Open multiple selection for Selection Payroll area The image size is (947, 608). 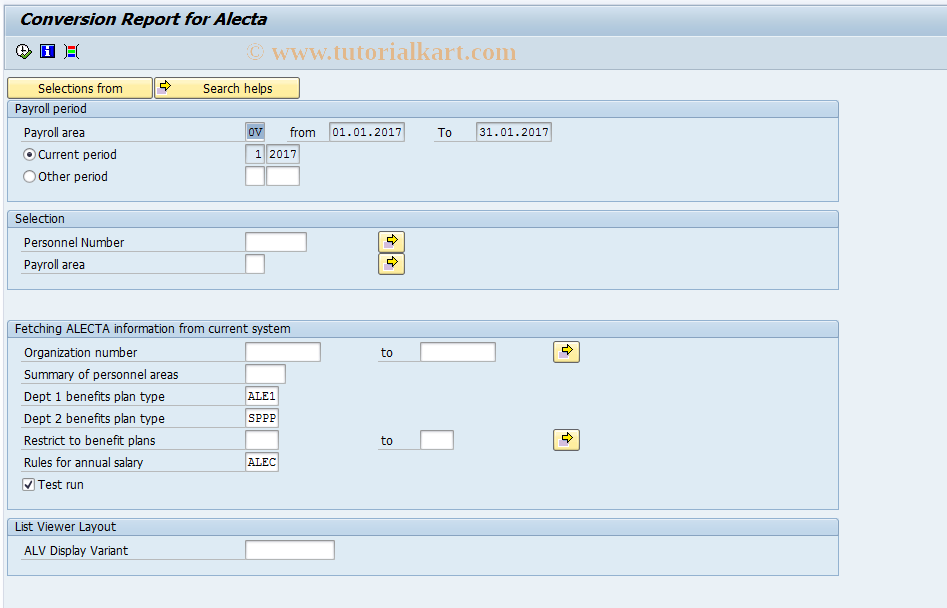coord(391,264)
